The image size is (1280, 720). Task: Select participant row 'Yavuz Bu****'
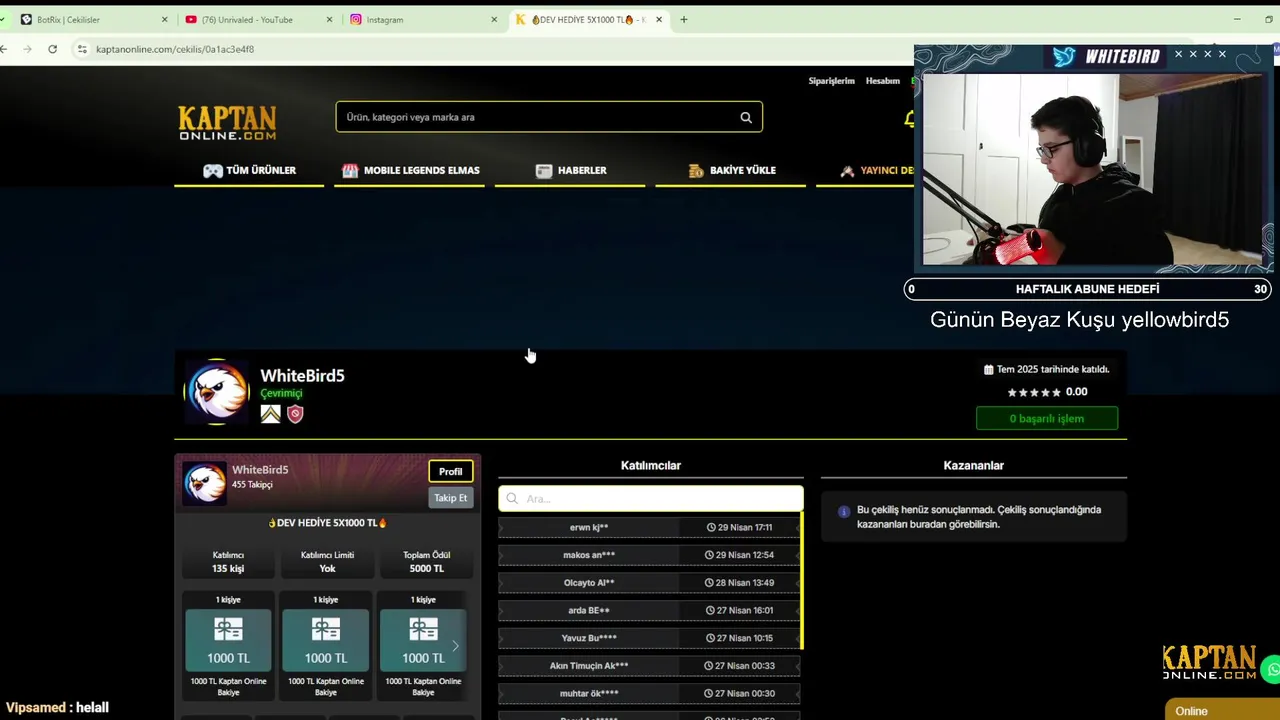pyautogui.click(x=649, y=638)
